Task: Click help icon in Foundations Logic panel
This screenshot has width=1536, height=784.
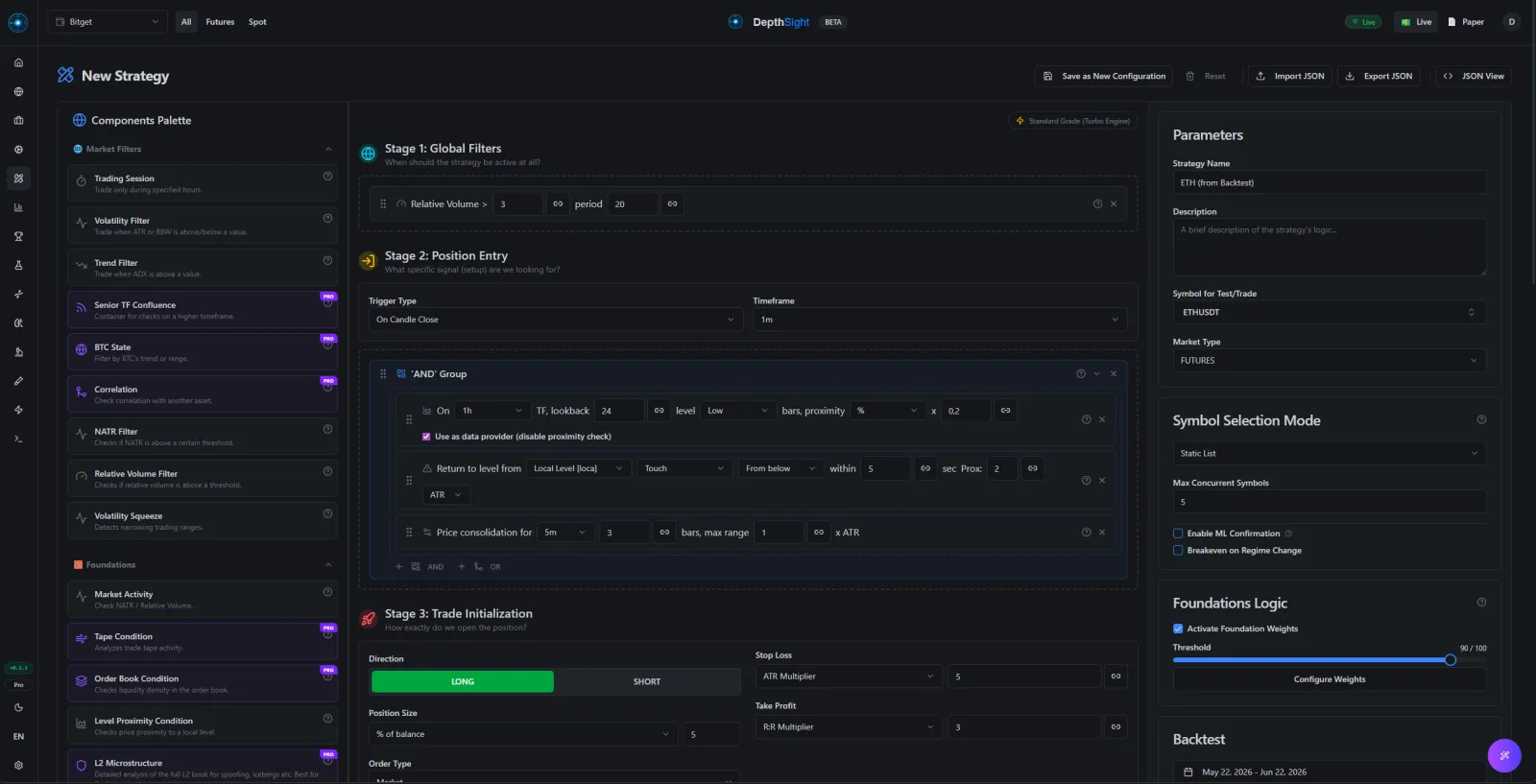Action: point(1481,602)
